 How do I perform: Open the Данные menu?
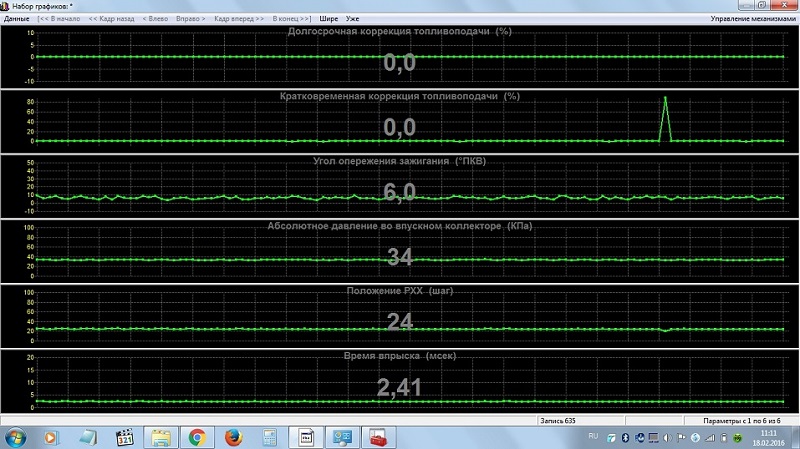[16, 19]
